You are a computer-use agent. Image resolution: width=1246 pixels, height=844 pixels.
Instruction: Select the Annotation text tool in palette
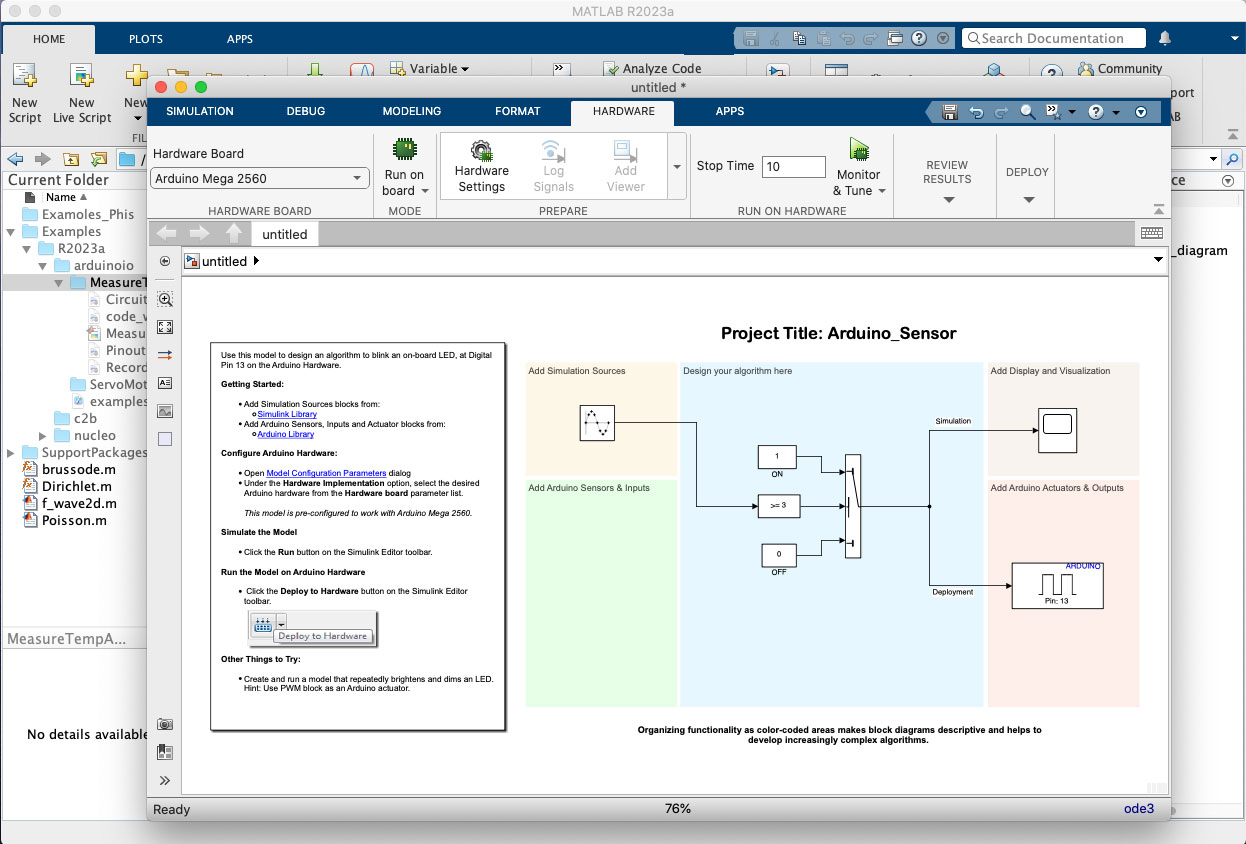coord(166,383)
